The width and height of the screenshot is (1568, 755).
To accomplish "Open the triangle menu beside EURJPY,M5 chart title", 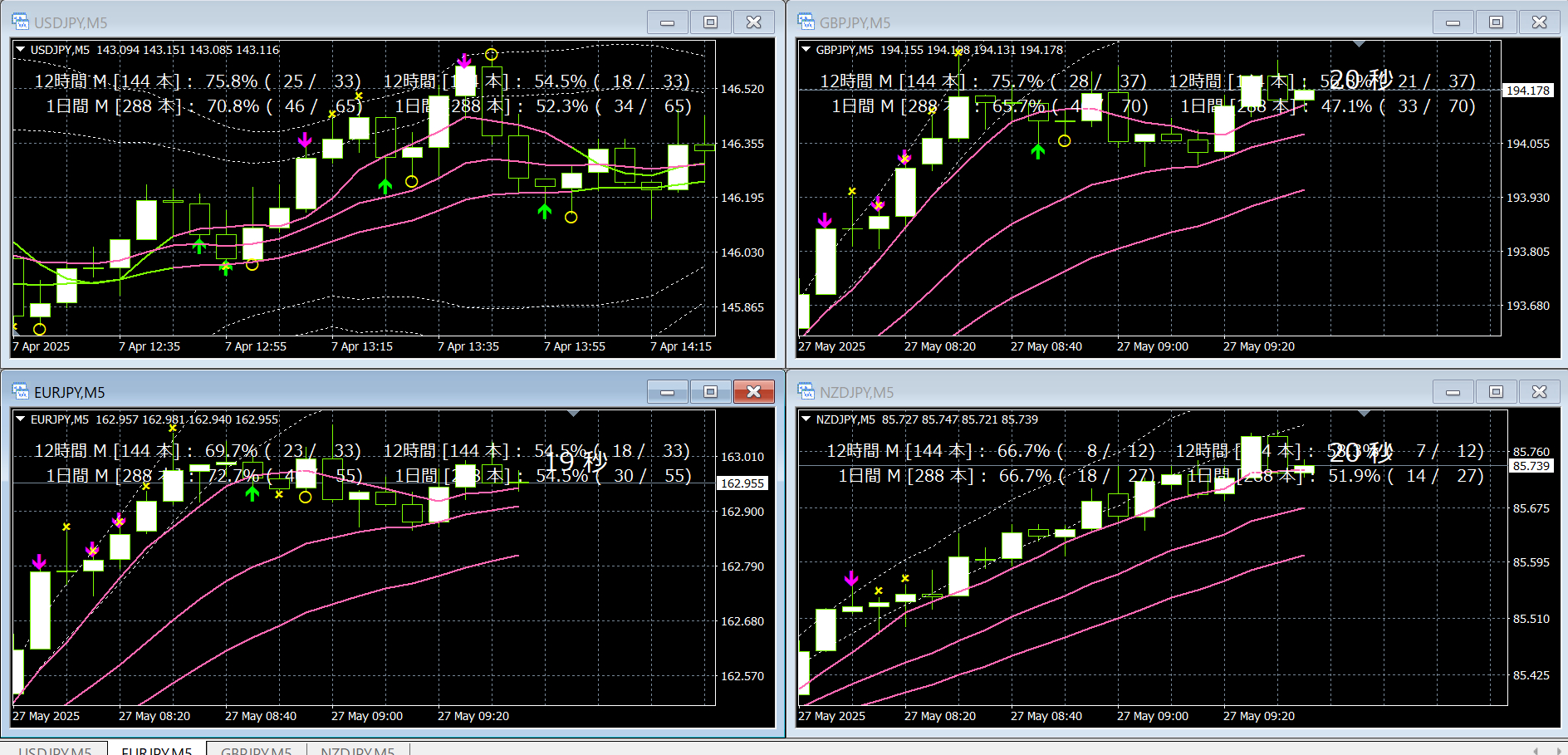I will click(x=21, y=419).
